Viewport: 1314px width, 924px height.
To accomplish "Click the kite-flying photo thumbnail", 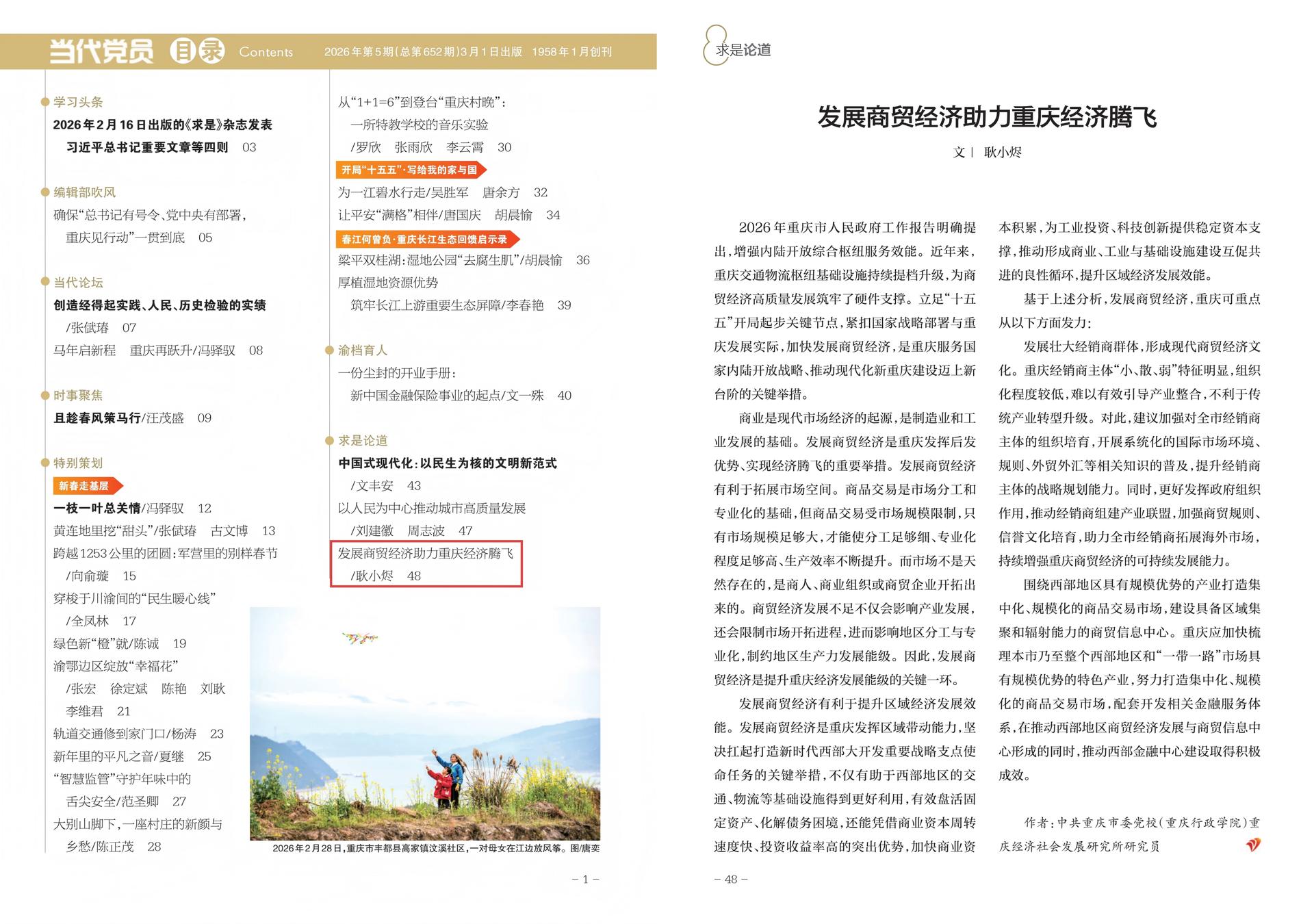I will pos(424,723).
